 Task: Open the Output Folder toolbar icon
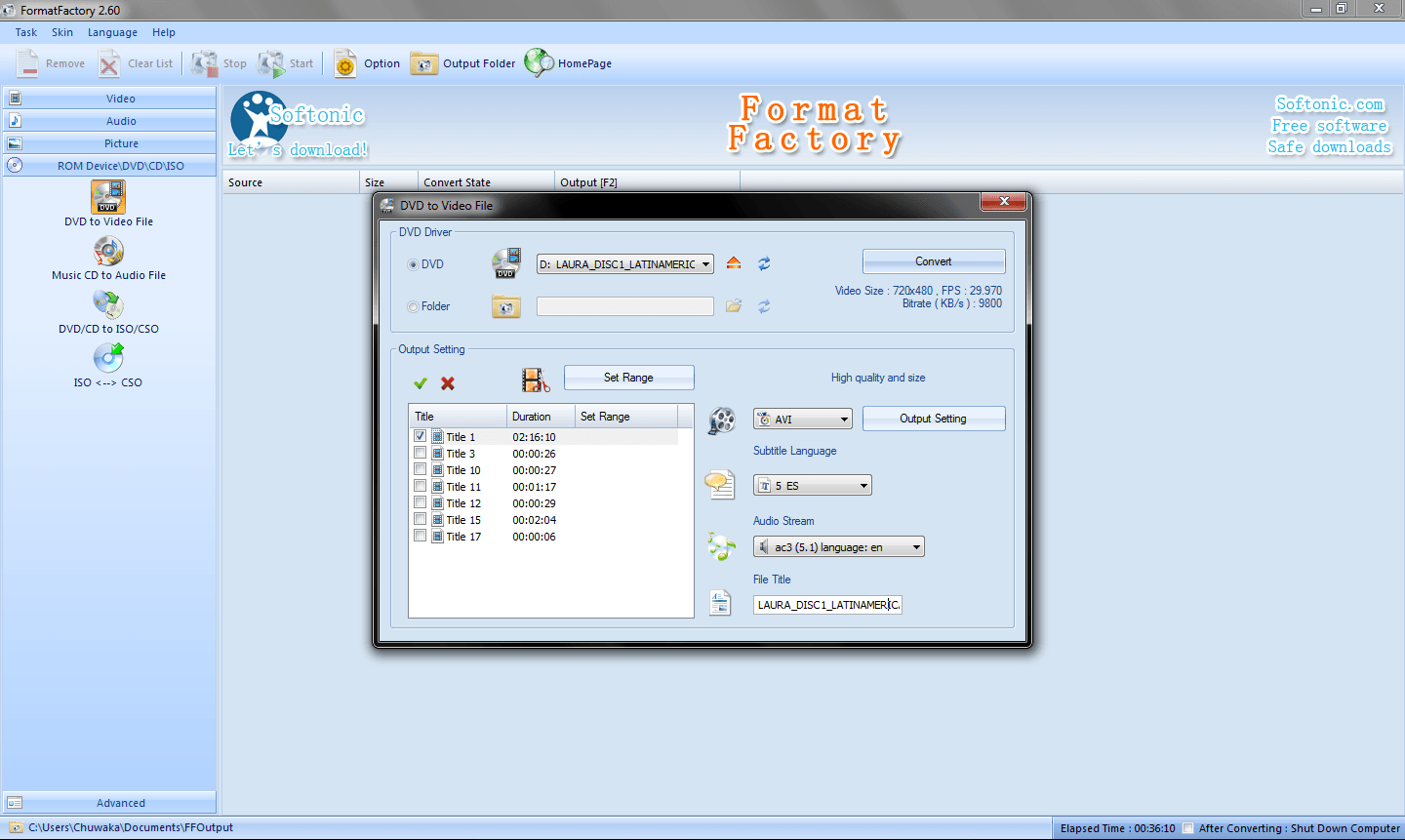point(423,63)
